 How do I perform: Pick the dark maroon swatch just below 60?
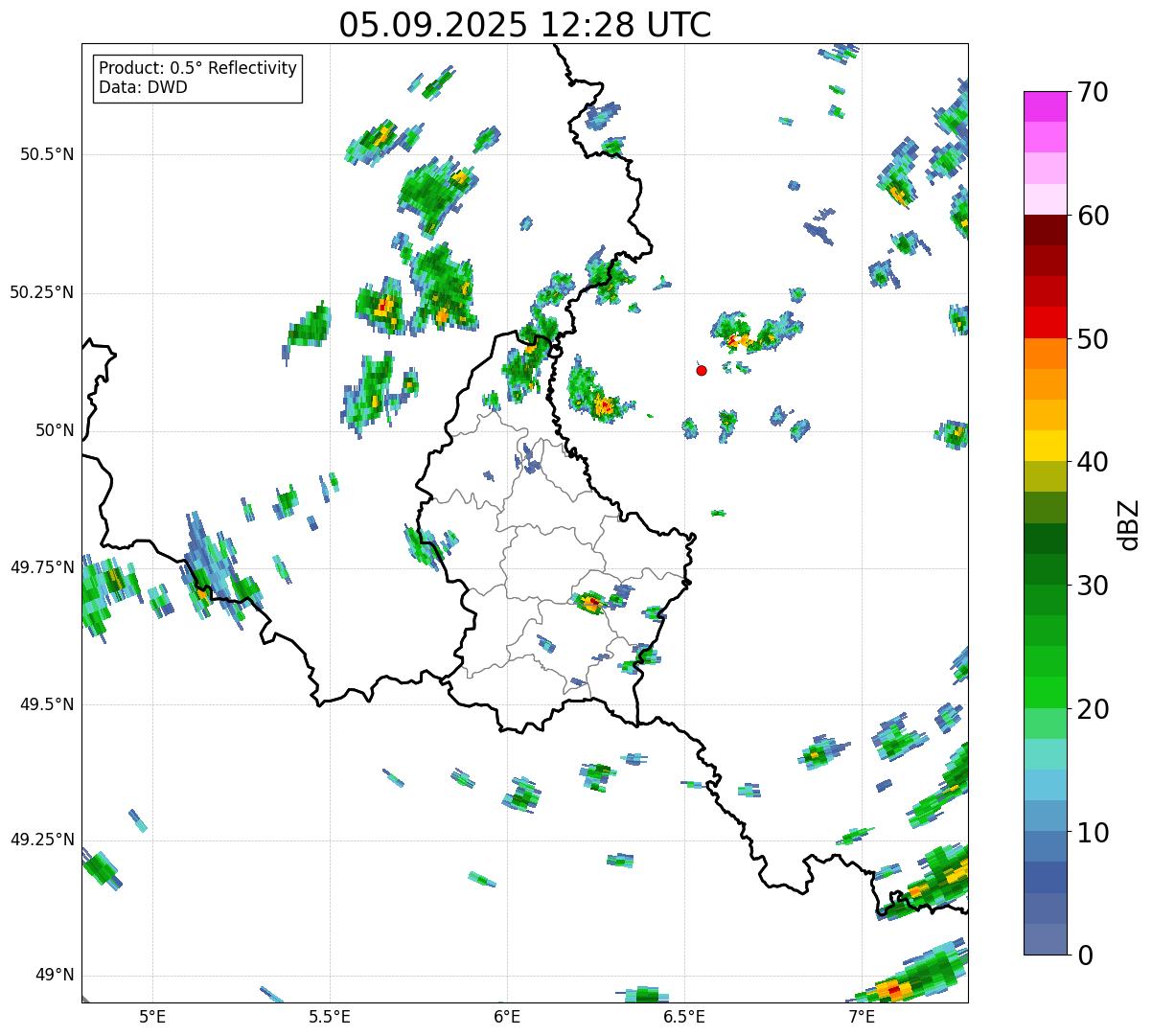click(1045, 231)
